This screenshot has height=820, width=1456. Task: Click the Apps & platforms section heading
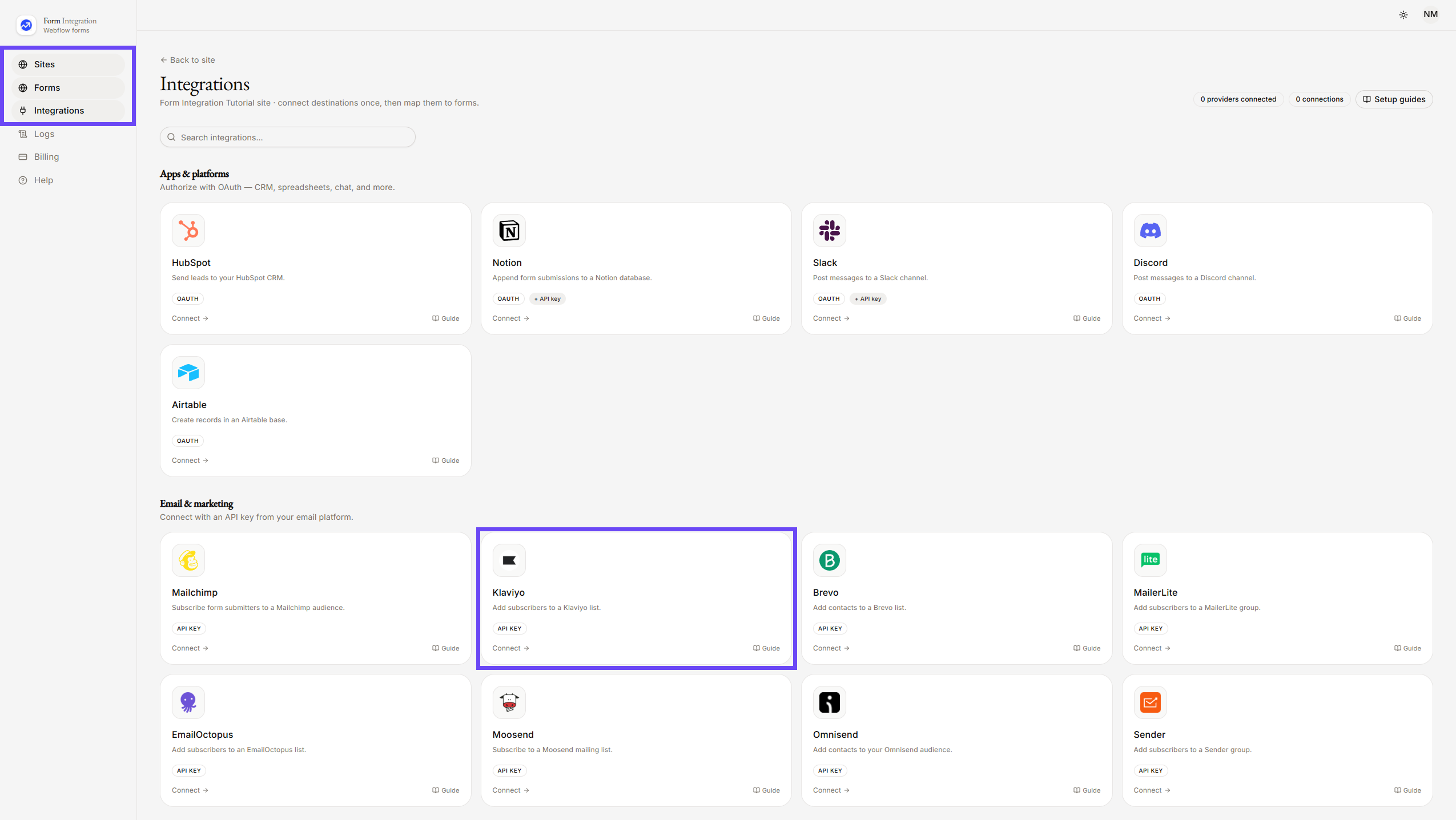pos(194,173)
